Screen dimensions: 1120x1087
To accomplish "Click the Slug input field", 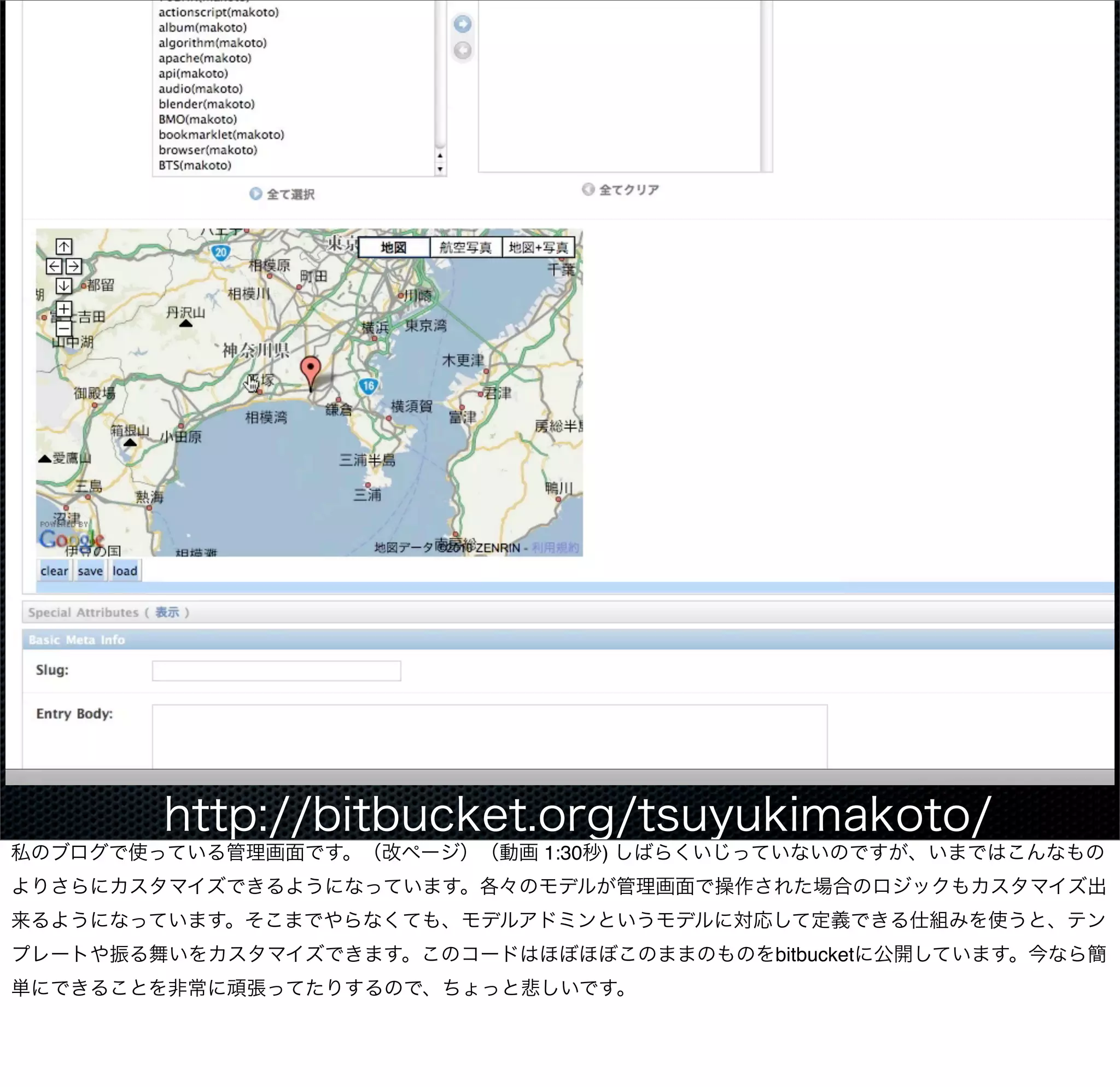I will coord(277,670).
